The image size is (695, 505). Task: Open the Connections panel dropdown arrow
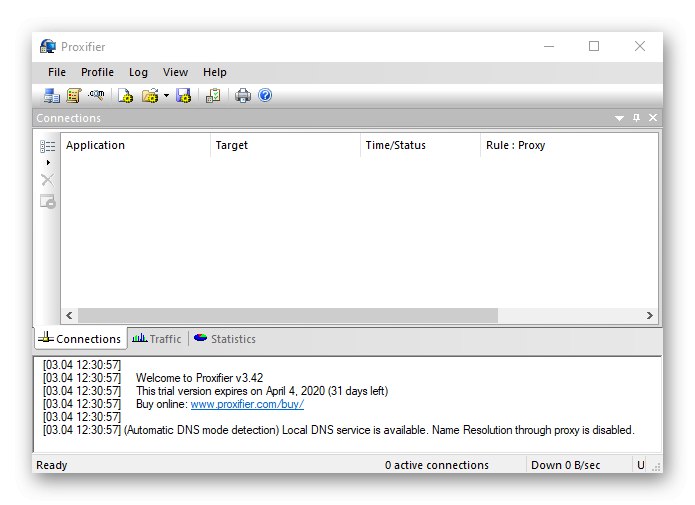coord(619,118)
